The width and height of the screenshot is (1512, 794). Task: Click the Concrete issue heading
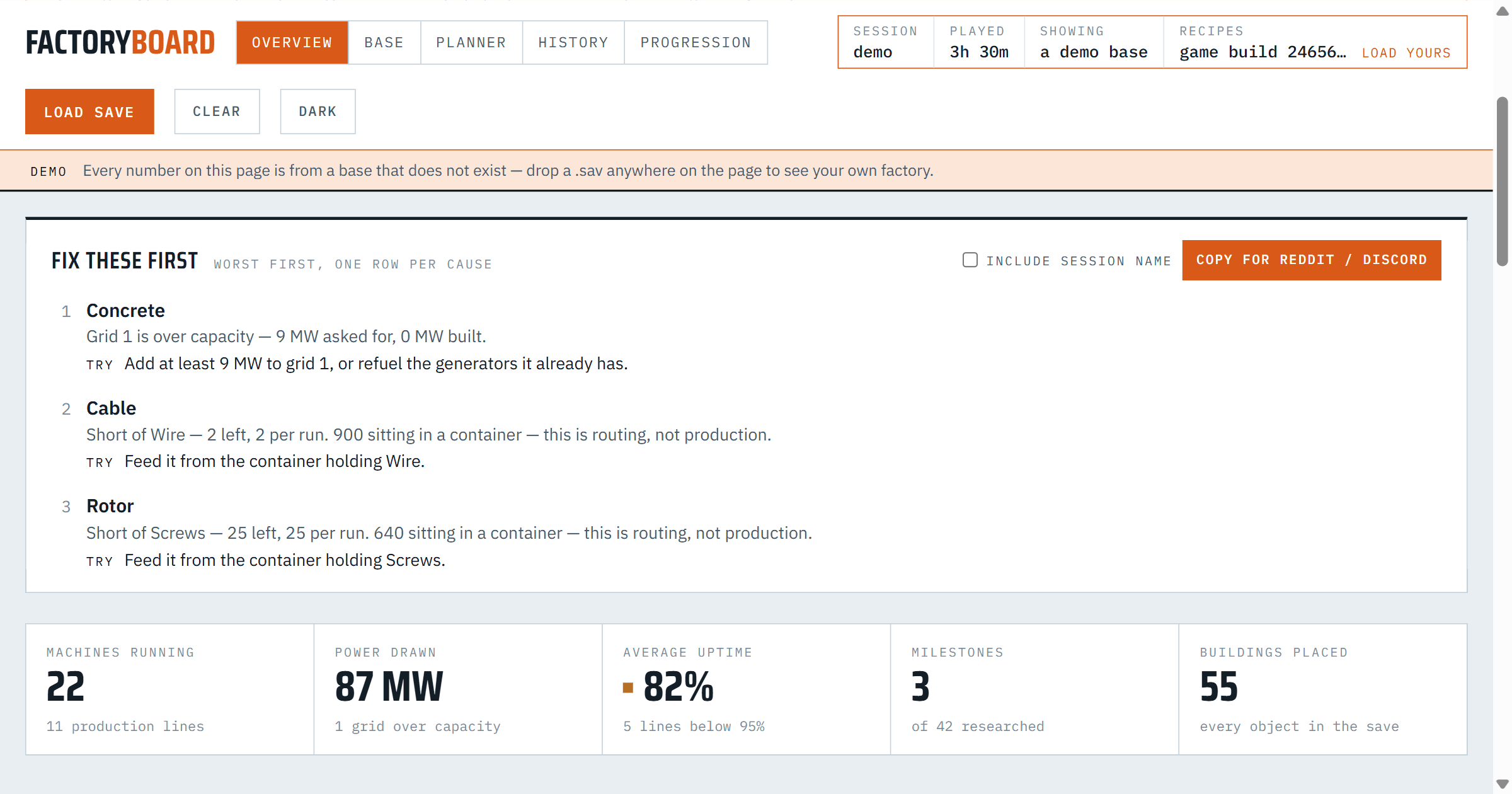(125, 311)
